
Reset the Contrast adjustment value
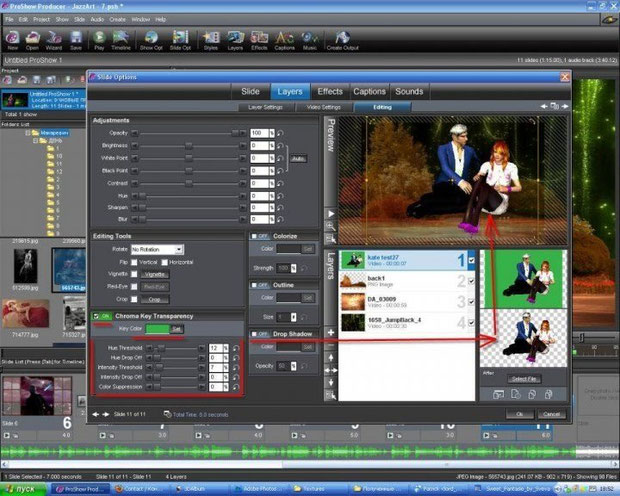coord(280,184)
